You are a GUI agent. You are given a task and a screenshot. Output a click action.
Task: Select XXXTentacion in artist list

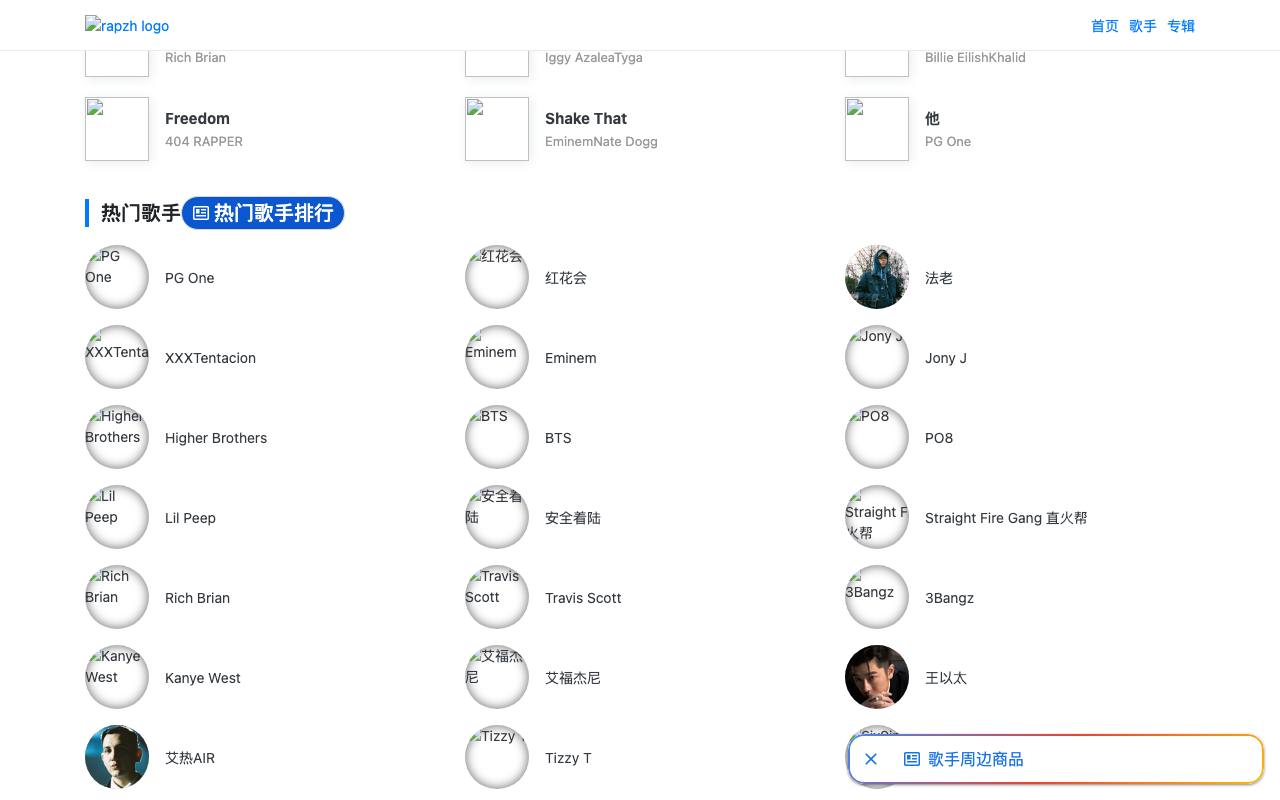[210, 358]
